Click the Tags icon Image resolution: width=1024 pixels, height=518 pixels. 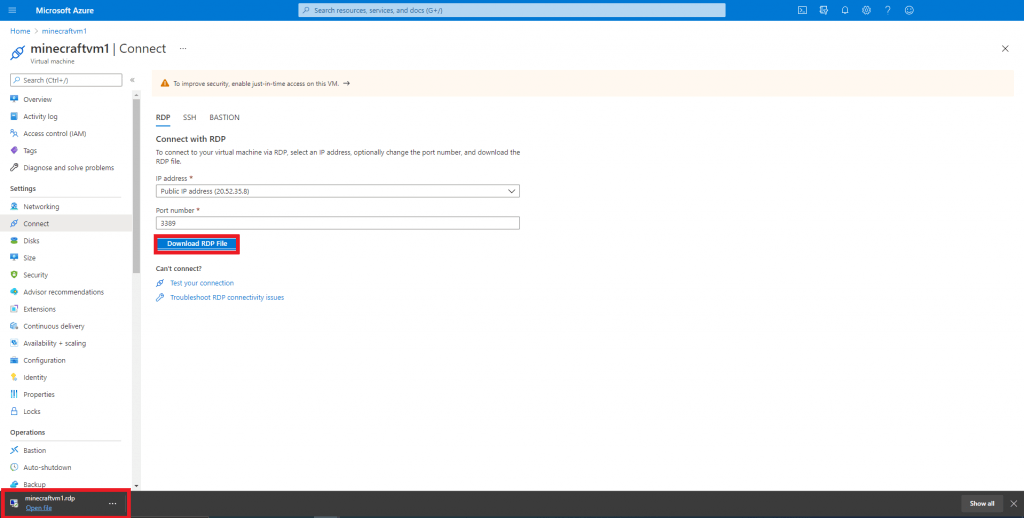click(14, 150)
